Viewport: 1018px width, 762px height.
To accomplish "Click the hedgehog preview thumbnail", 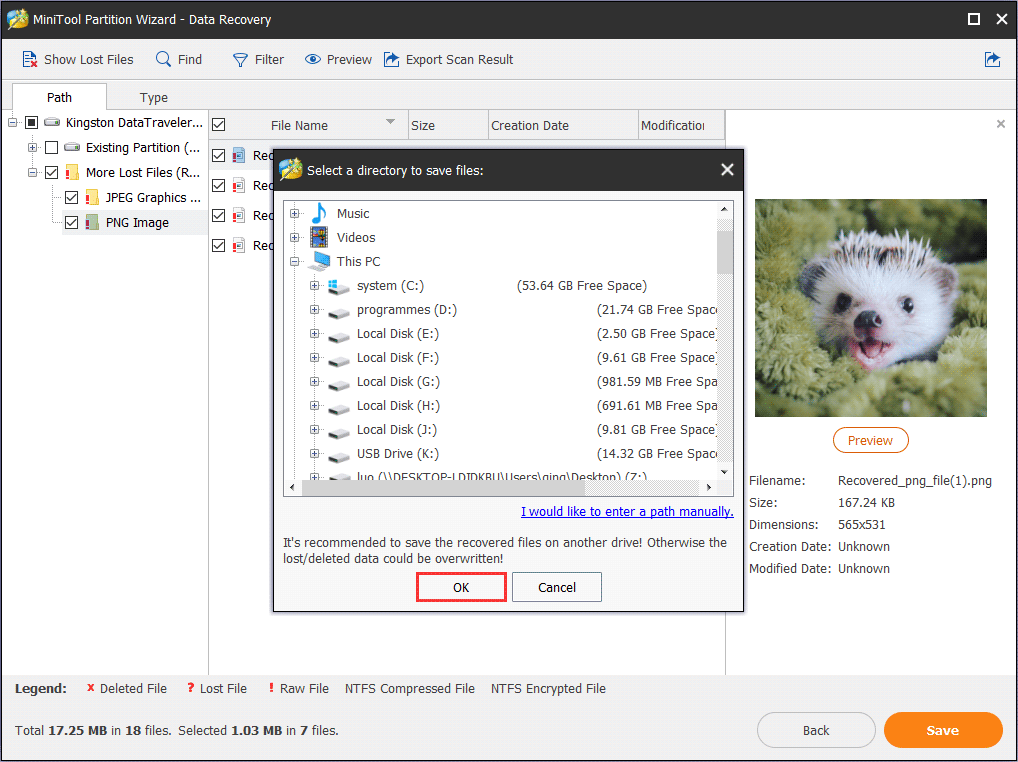I will pyautogui.click(x=871, y=308).
